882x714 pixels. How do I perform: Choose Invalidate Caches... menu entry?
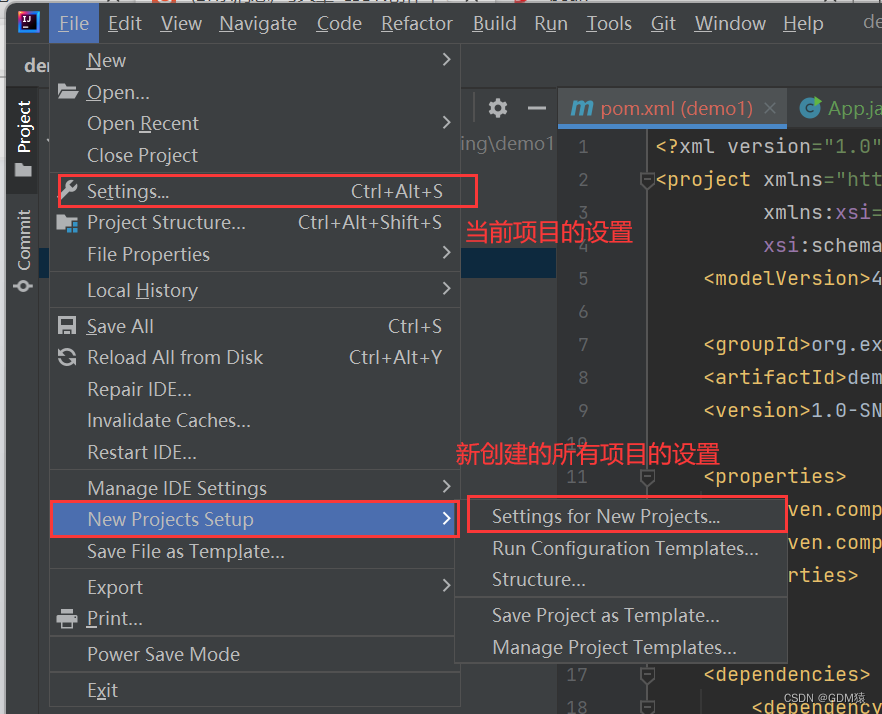point(255,421)
